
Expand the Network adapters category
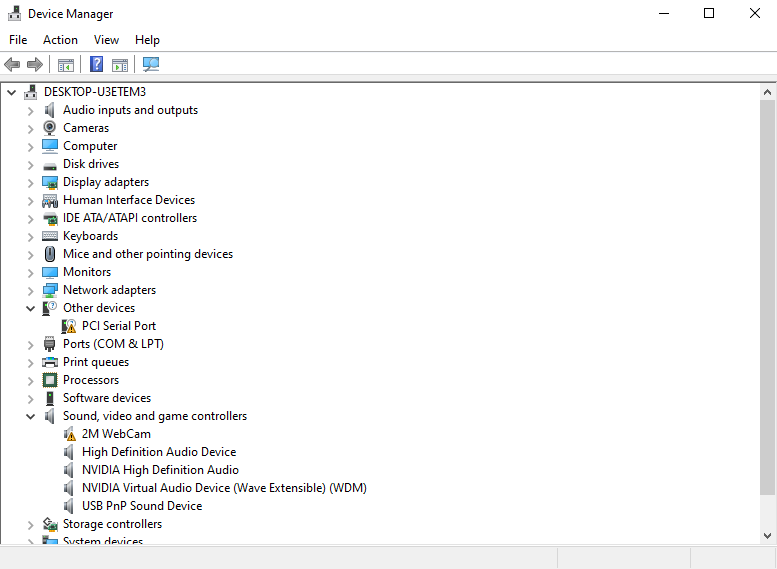point(30,290)
